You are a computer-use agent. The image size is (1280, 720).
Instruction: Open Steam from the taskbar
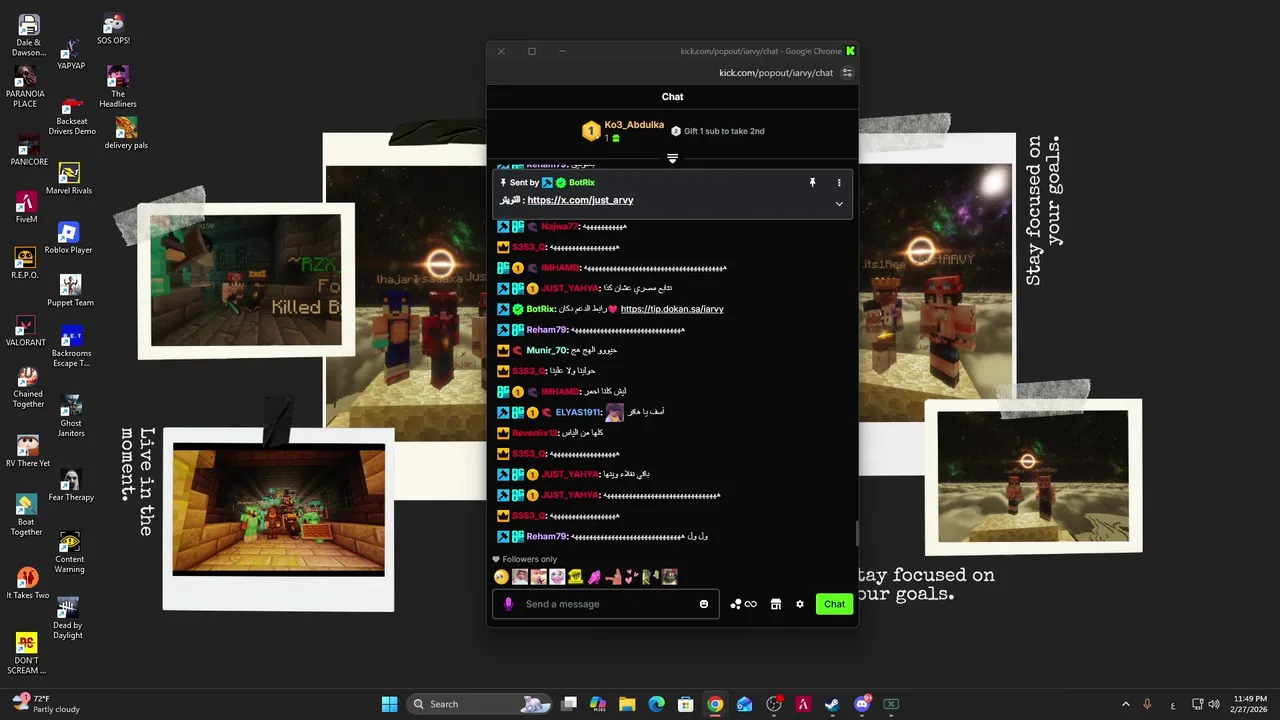pos(832,704)
